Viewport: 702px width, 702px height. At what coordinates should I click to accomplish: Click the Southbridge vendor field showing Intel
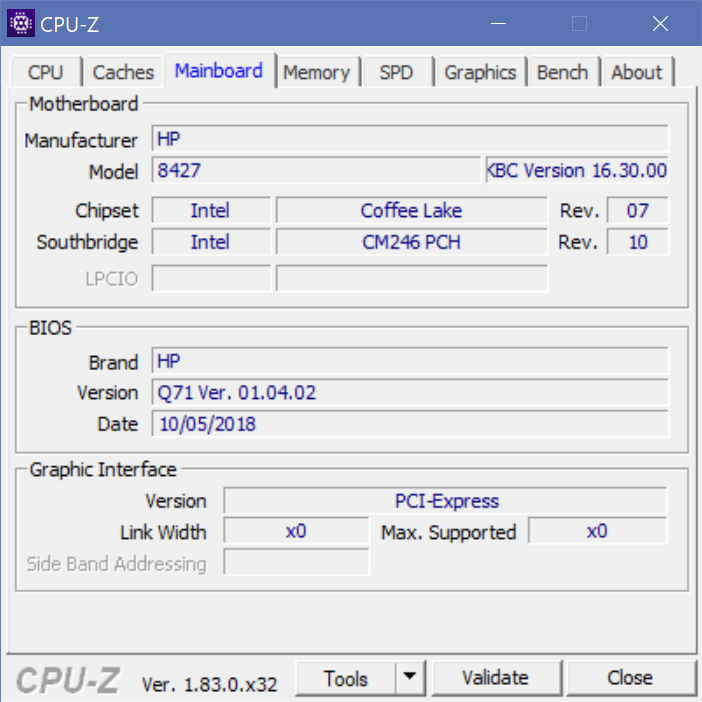pos(211,242)
